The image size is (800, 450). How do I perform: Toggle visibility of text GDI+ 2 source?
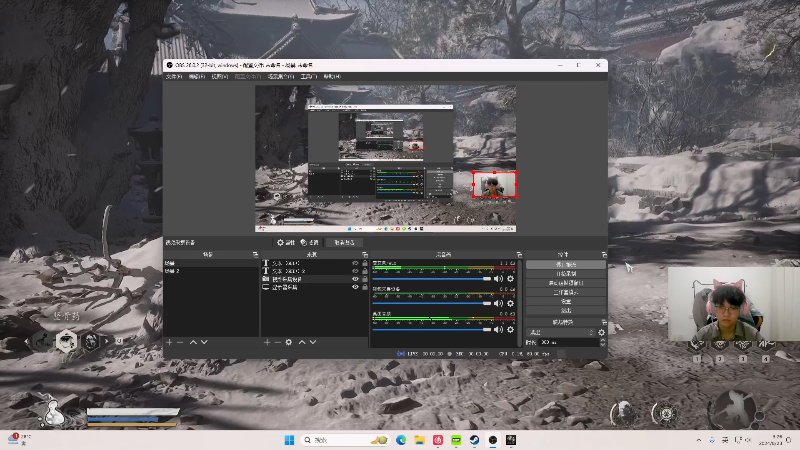pyautogui.click(x=356, y=271)
